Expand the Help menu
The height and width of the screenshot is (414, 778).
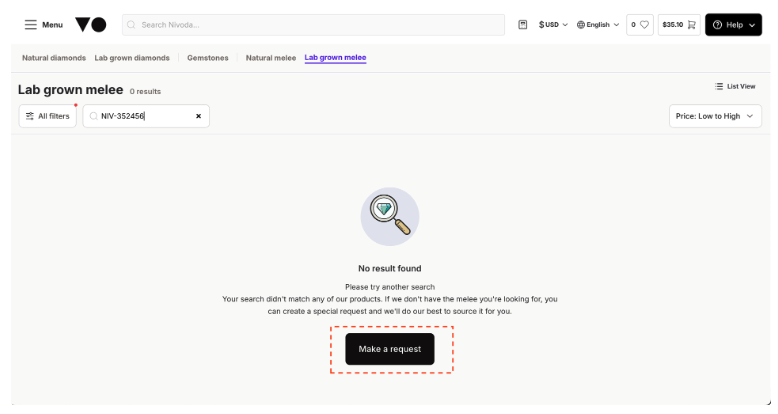pos(733,24)
